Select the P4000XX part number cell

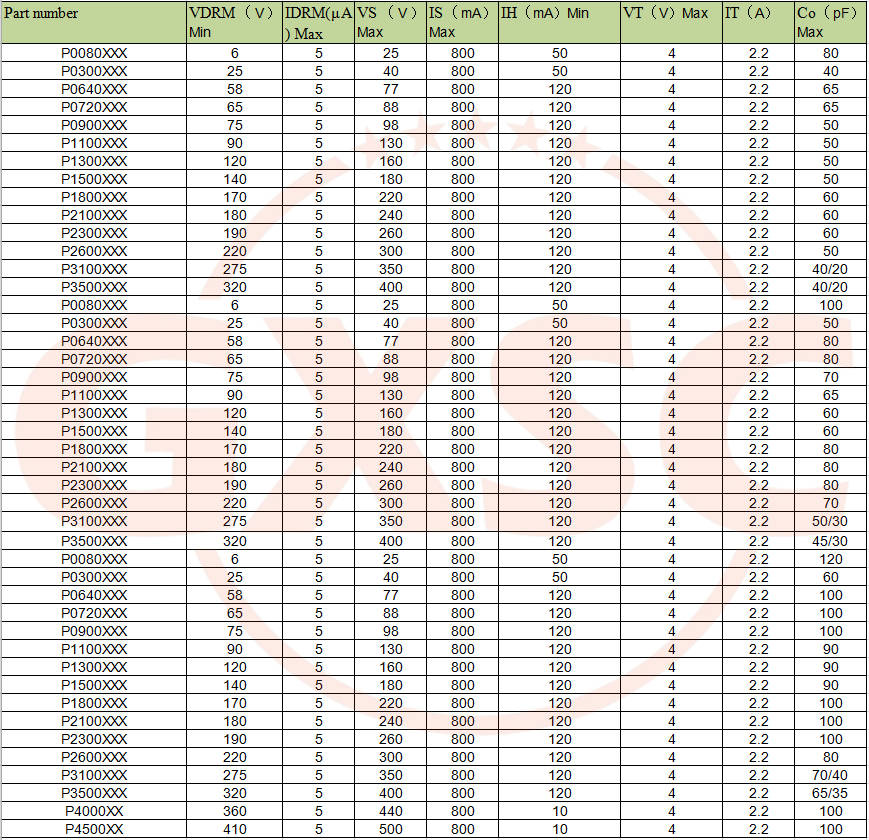click(x=94, y=811)
